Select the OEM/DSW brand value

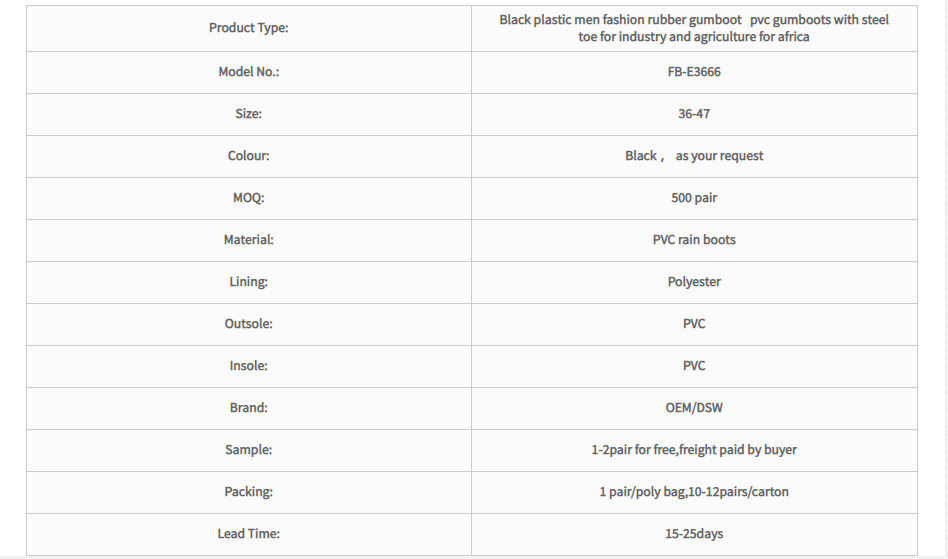pos(694,408)
